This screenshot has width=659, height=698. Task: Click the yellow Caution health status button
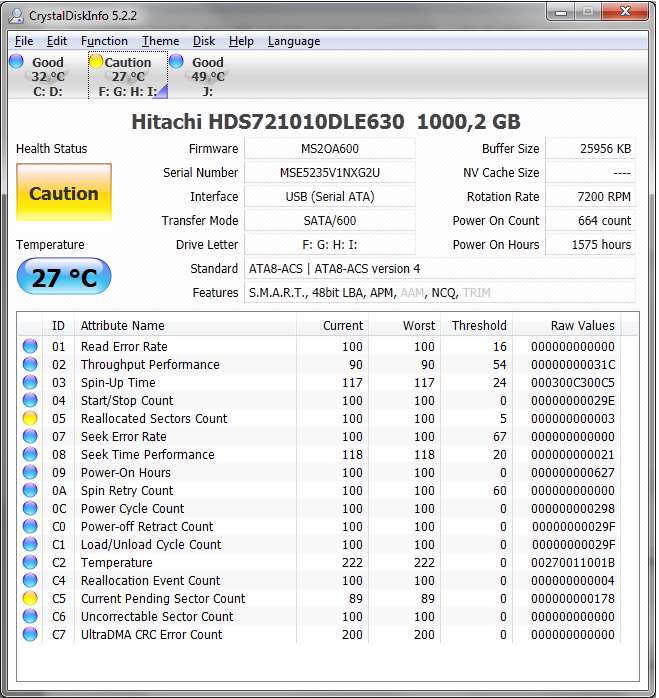click(x=64, y=192)
